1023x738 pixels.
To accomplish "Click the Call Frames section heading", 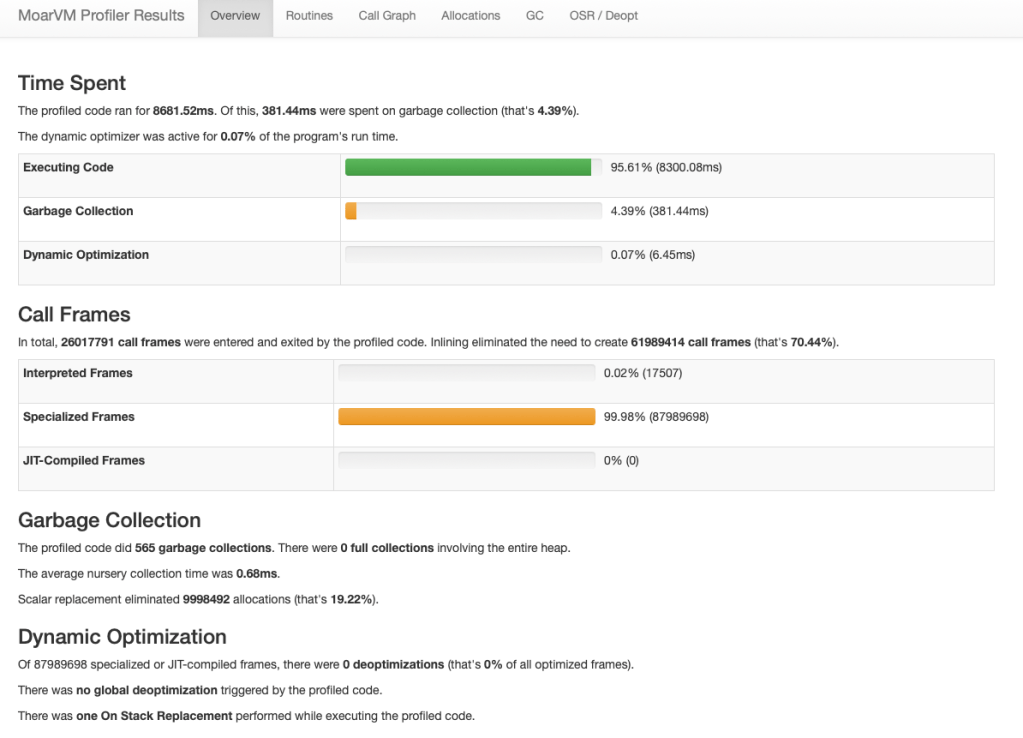I will pyautogui.click(x=74, y=314).
